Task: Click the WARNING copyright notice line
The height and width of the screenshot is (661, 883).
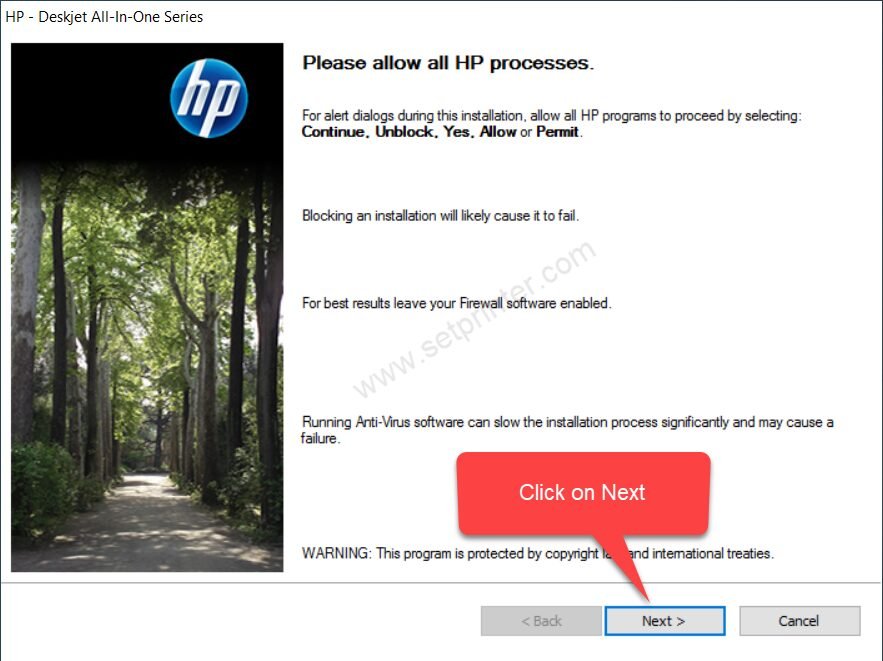Action: (538, 553)
